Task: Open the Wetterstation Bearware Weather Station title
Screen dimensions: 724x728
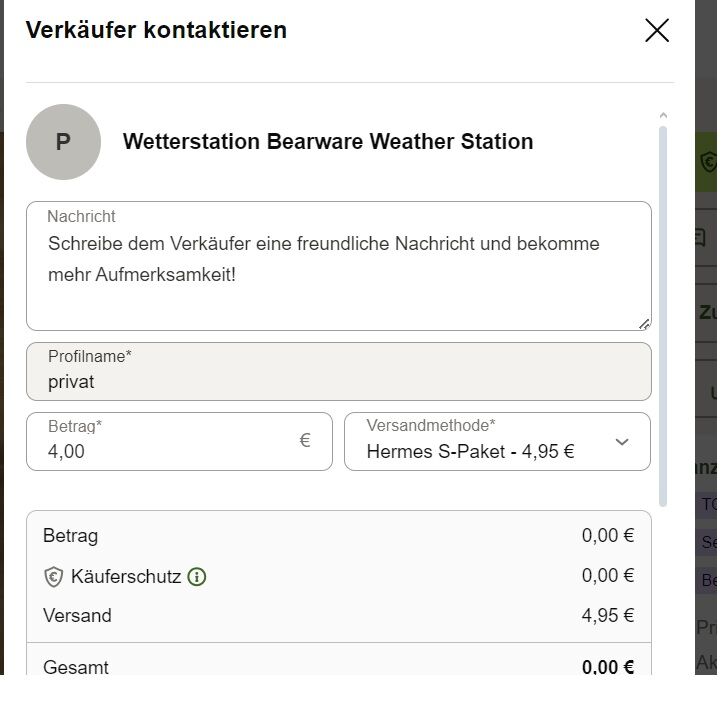Action: pyautogui.click(x=328, y=142)
